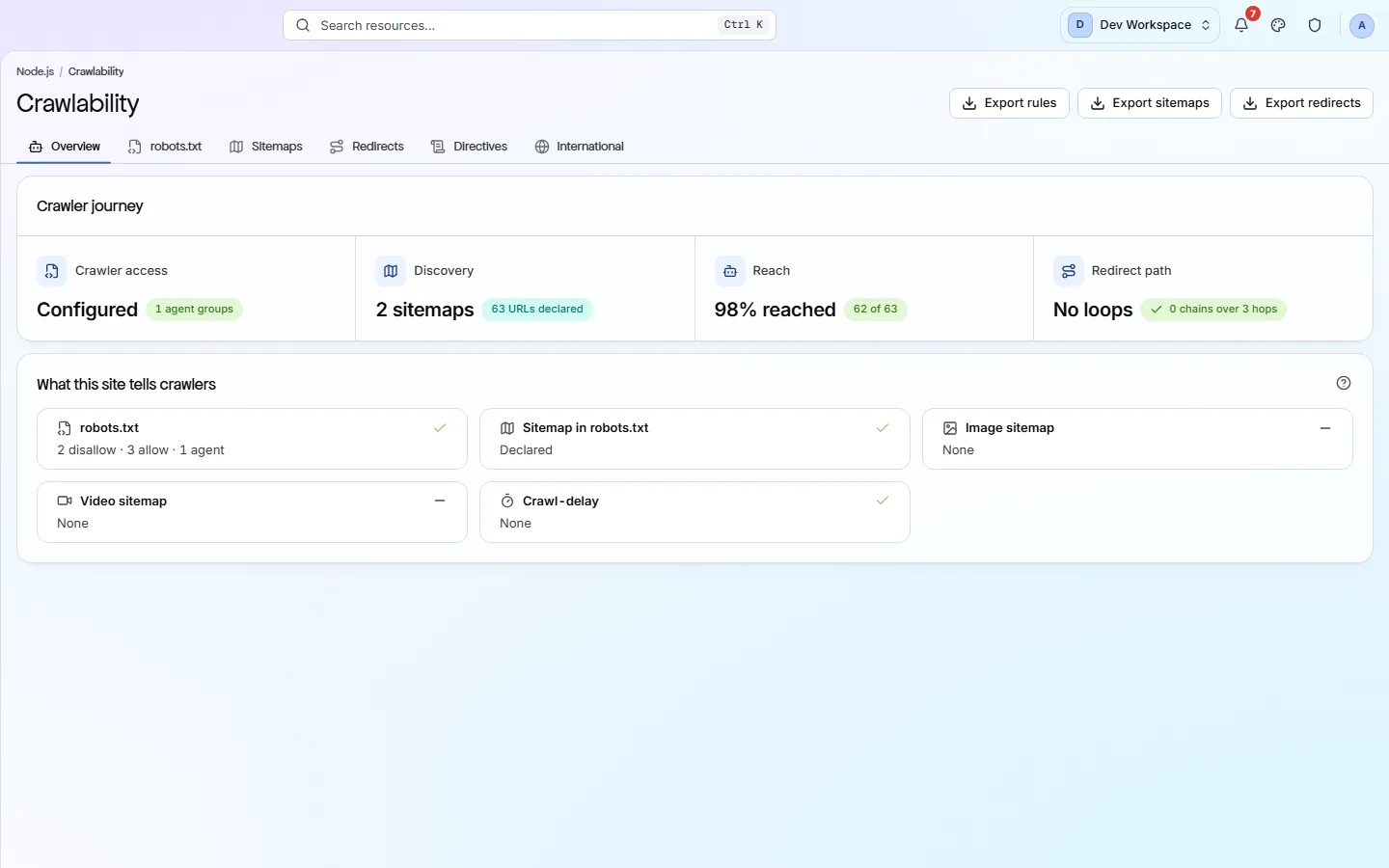Click the Sitemap in robots.txt map icon

[507, 428]
